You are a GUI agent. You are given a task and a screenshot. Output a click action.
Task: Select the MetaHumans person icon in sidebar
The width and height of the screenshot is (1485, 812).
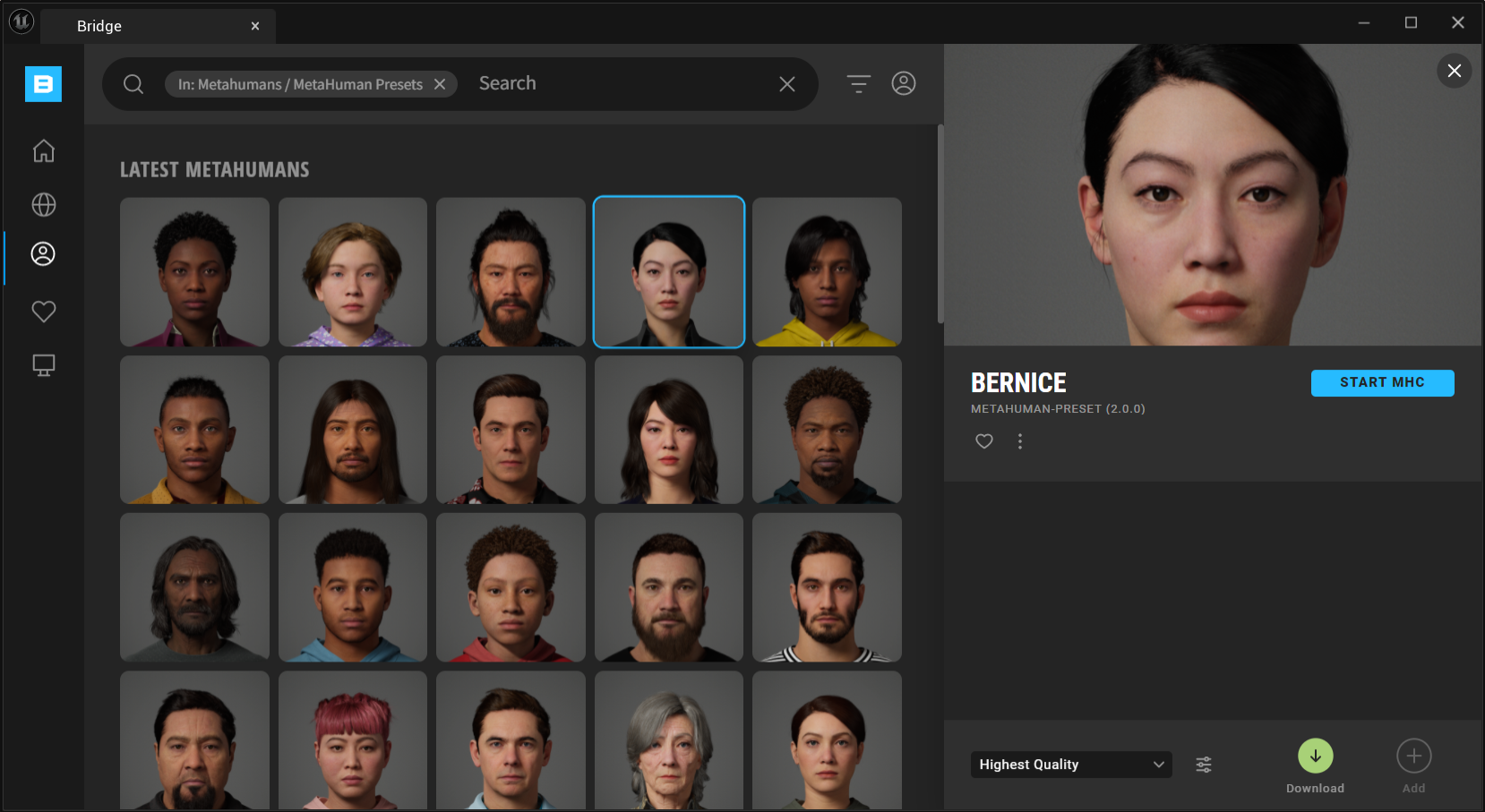[43, 254]
